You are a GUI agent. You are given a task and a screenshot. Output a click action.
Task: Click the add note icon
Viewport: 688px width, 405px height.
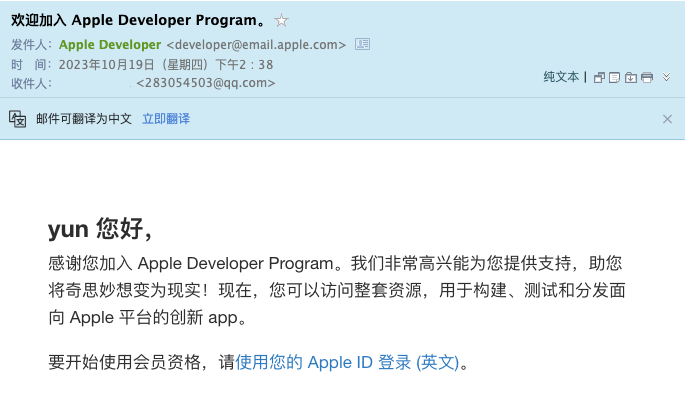[x=615, y=78]
